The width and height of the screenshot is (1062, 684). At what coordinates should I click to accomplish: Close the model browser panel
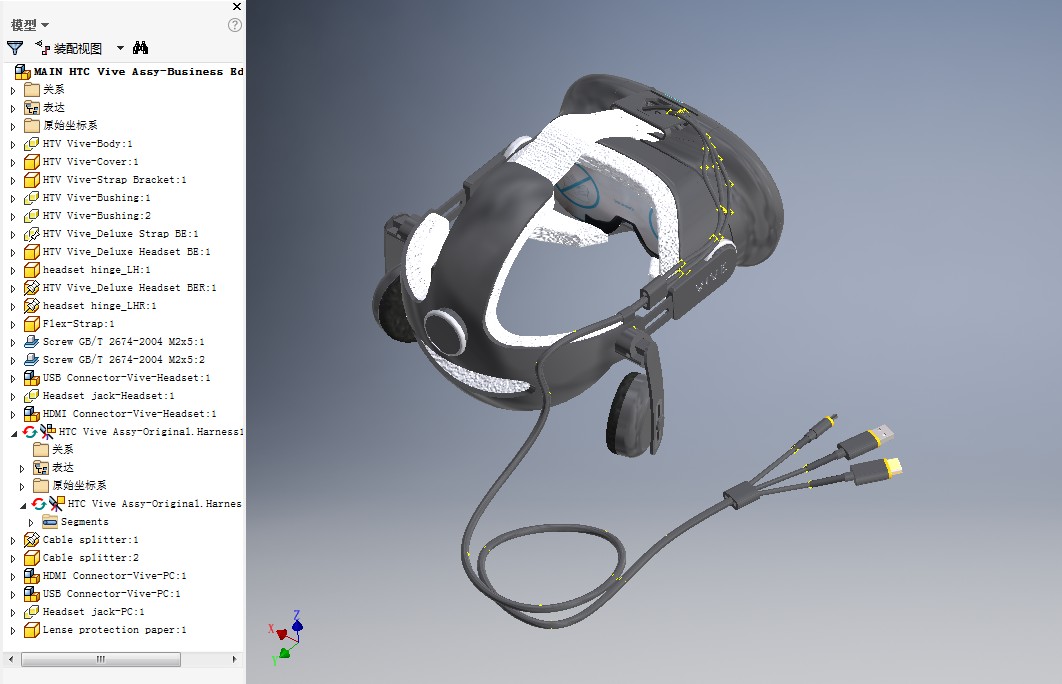(x=236, y=6)
